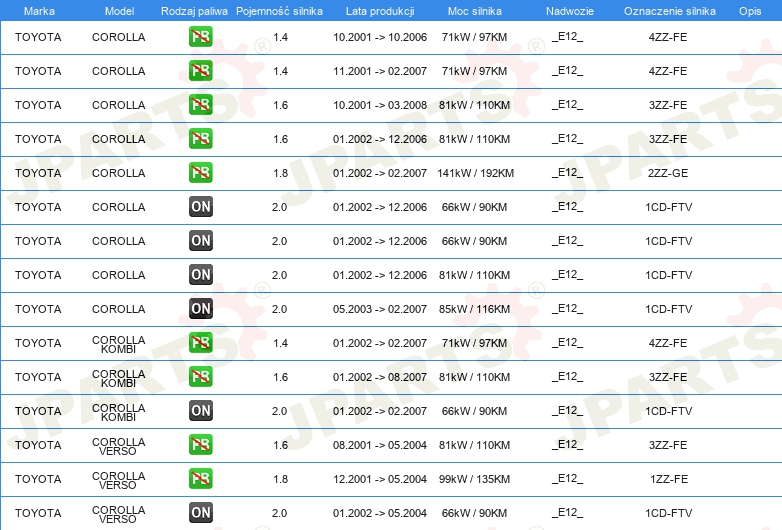Click engine code 2ZZ-GE
Image resolution: width=782 pixels, height=530 pixels.
668,173
